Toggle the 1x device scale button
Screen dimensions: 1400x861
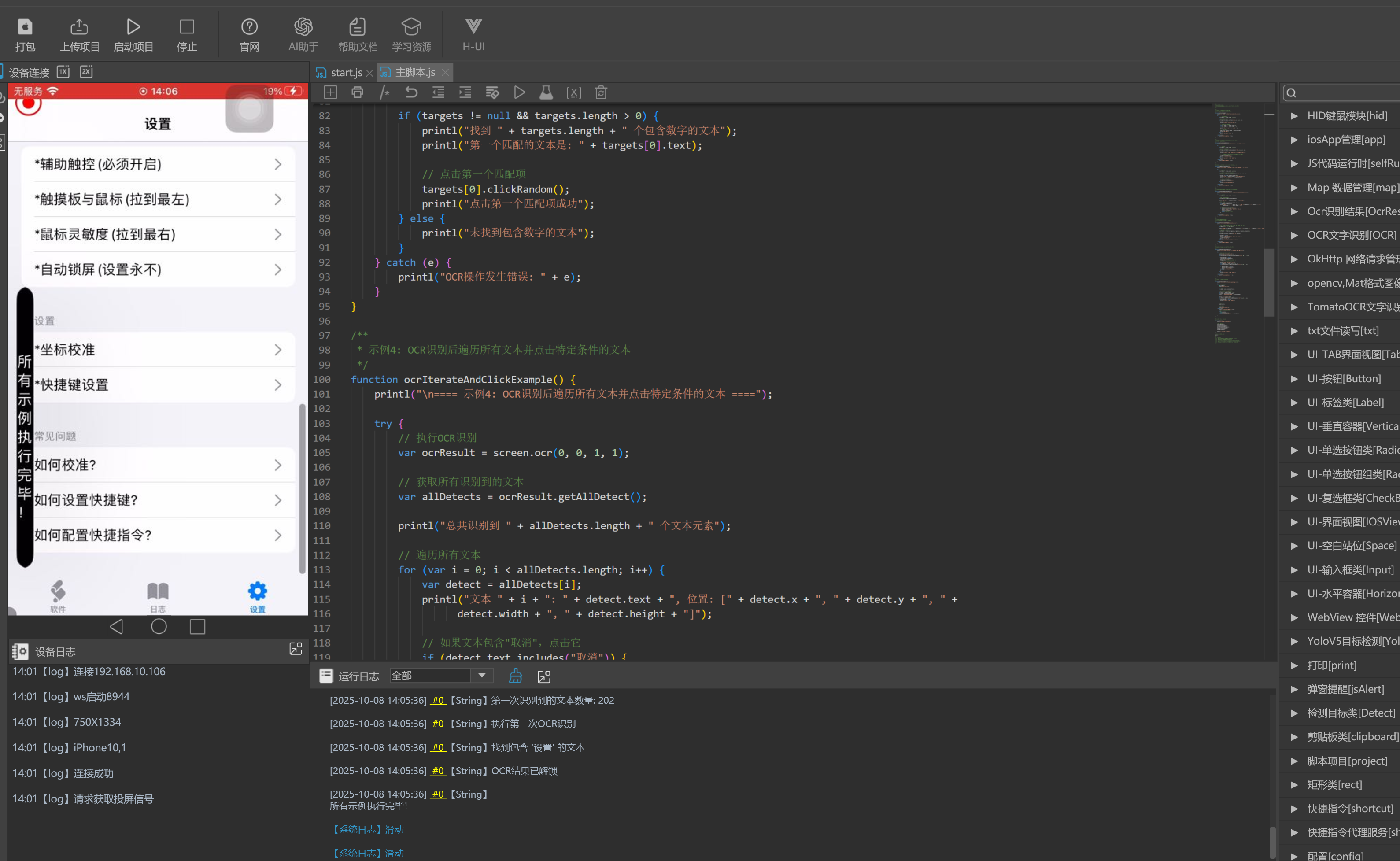coord(63,72)
